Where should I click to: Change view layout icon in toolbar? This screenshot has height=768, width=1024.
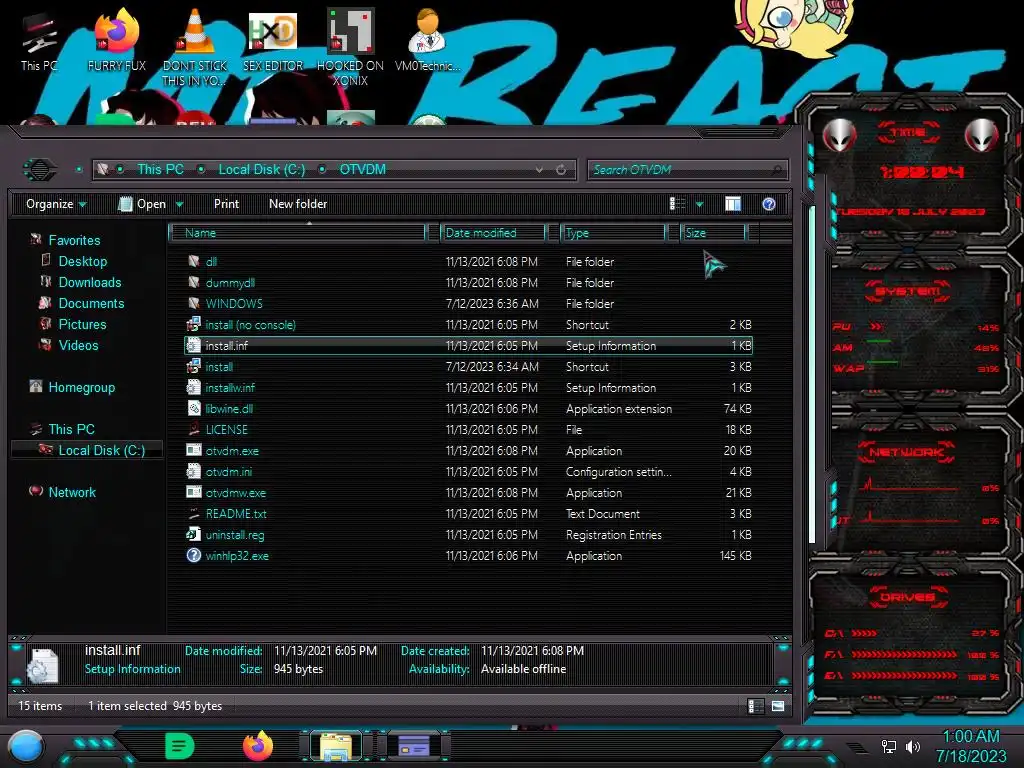pyautogui.click(x=677, y=204)
